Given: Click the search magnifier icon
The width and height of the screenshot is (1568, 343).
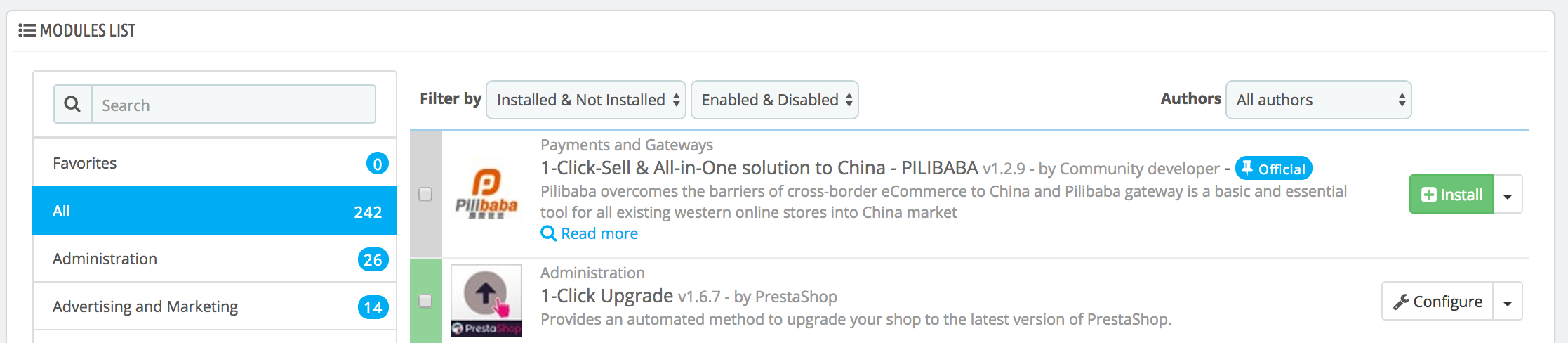Looking at the screenshot, I should point(72,105).
